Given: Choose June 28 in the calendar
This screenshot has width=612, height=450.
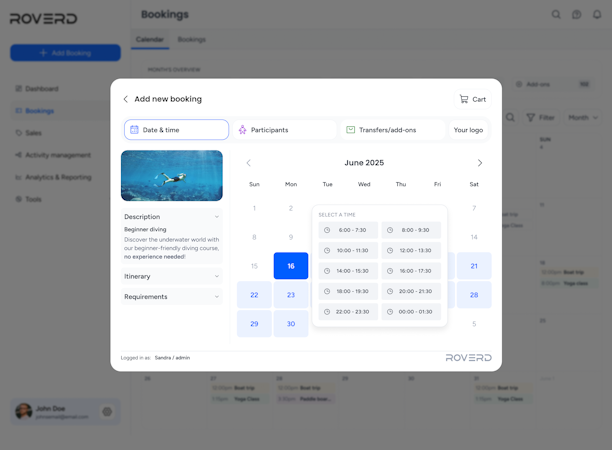Looking at the screenshot, I should point(474,295).
